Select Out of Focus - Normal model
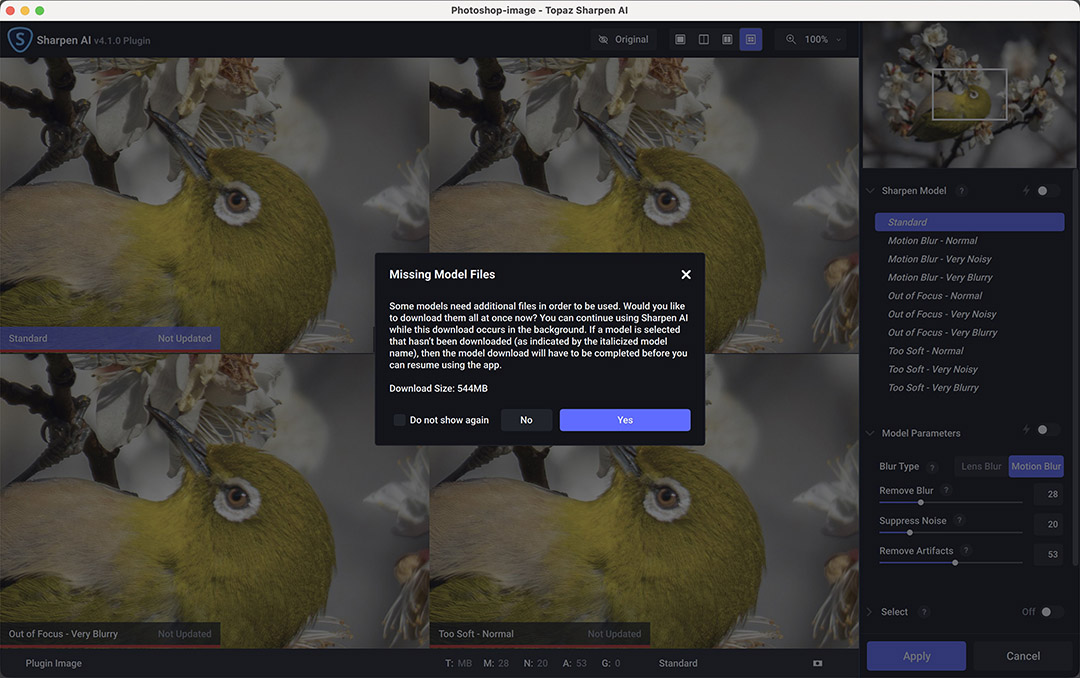The image size is (1080, 678). point(969,296)
